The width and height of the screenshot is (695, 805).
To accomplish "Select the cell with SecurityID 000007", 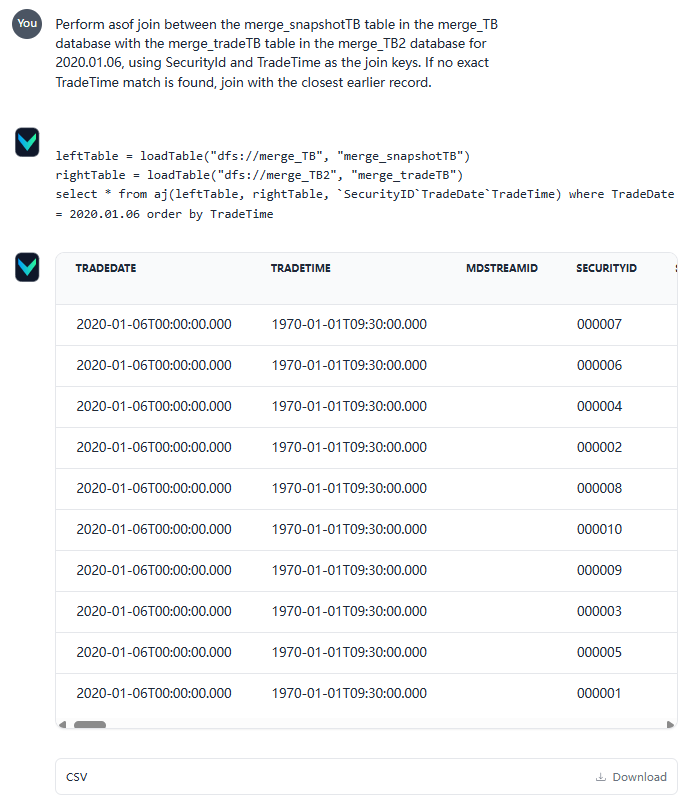I will [599, 324].
